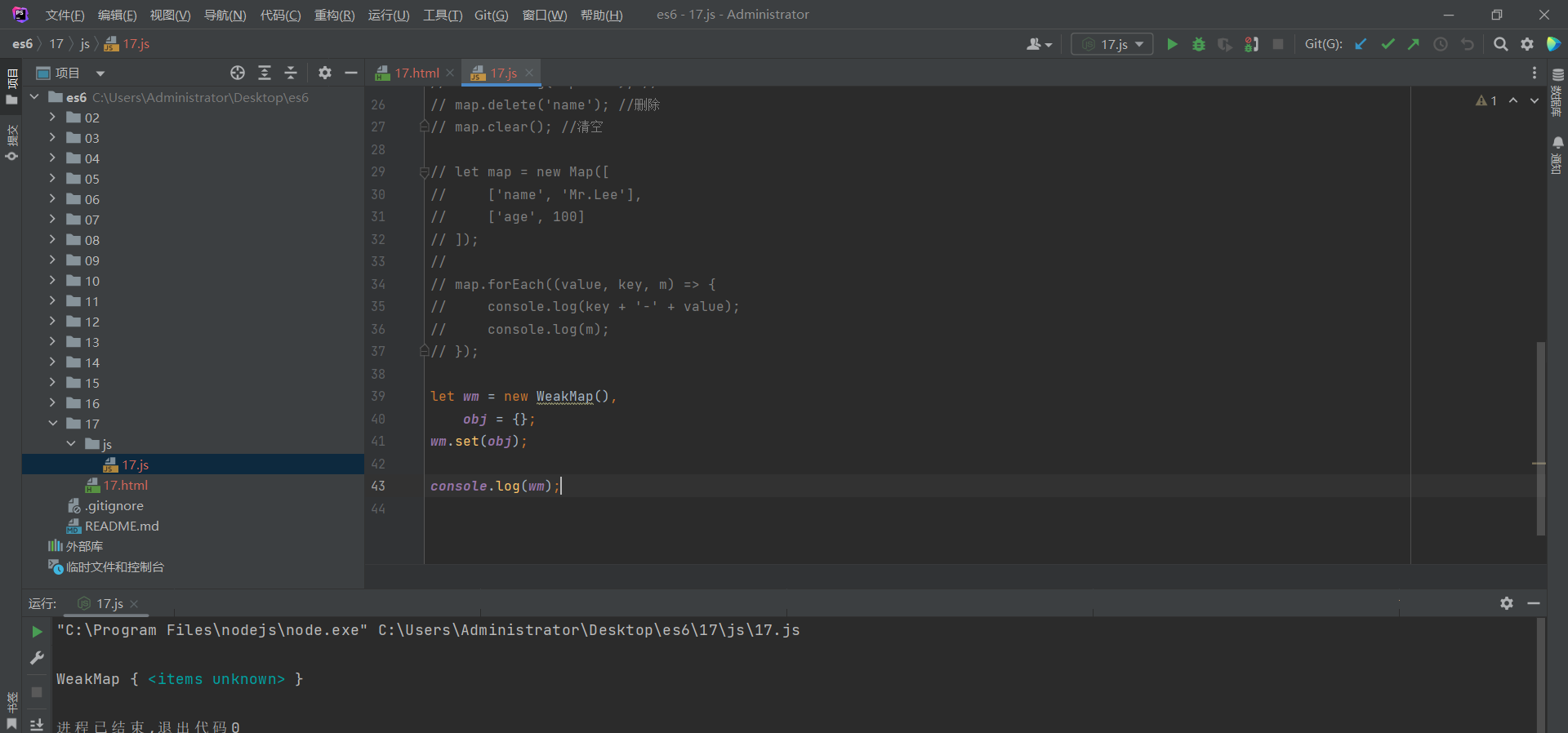This screenshot has width=1568, height=733.
Task: Expand folder 02 in project tree
Action: coord(52,117)
